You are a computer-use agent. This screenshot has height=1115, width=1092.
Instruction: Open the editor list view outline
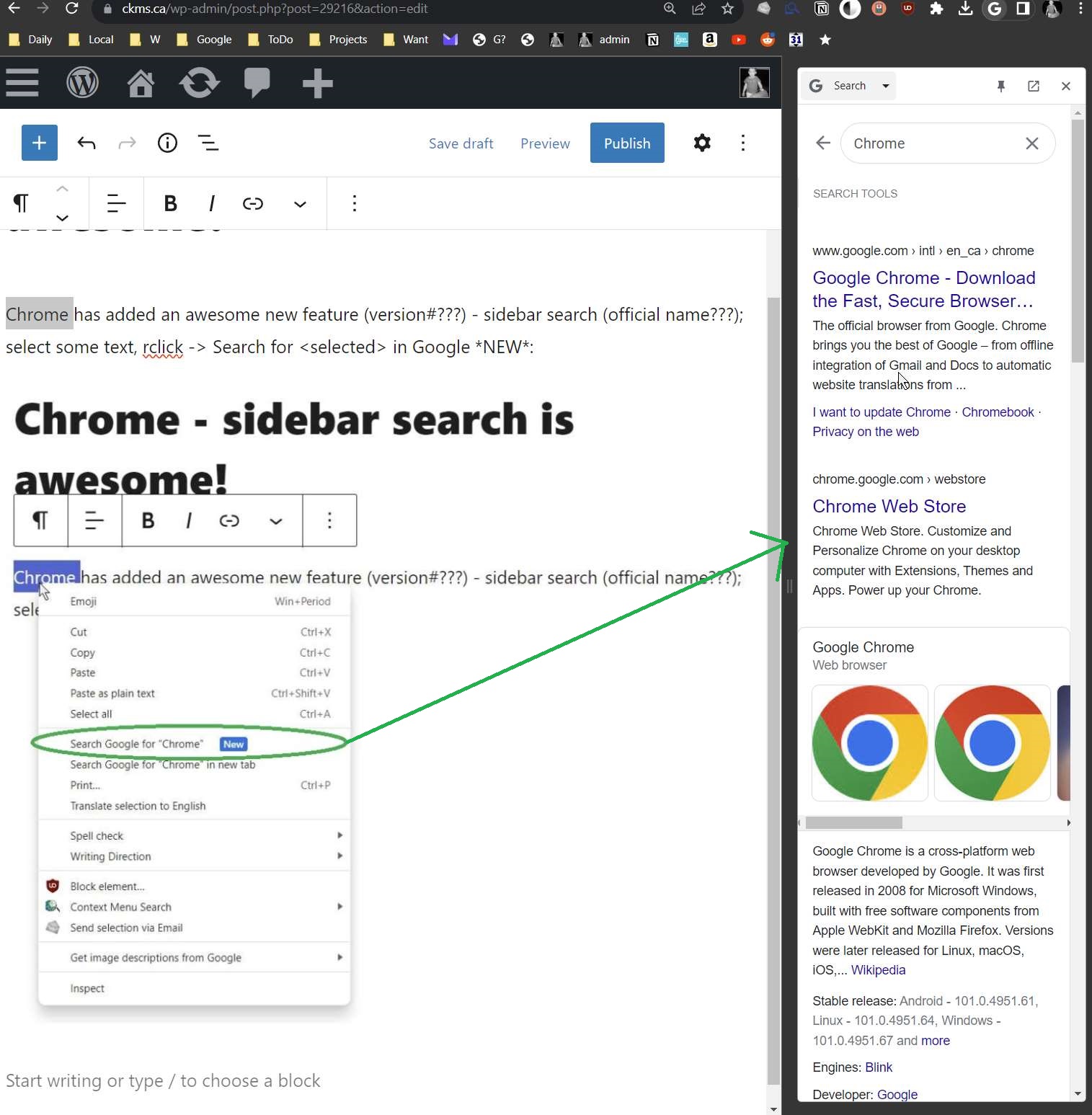pyautogui.click(x=208, y=143)
